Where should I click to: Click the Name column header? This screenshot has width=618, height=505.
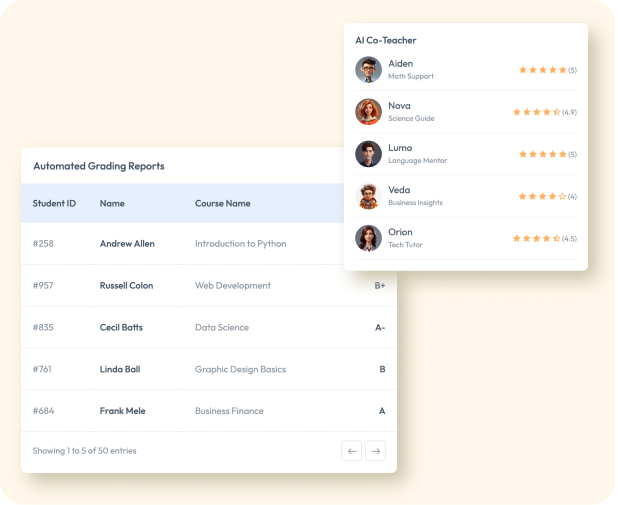(112, 203)
